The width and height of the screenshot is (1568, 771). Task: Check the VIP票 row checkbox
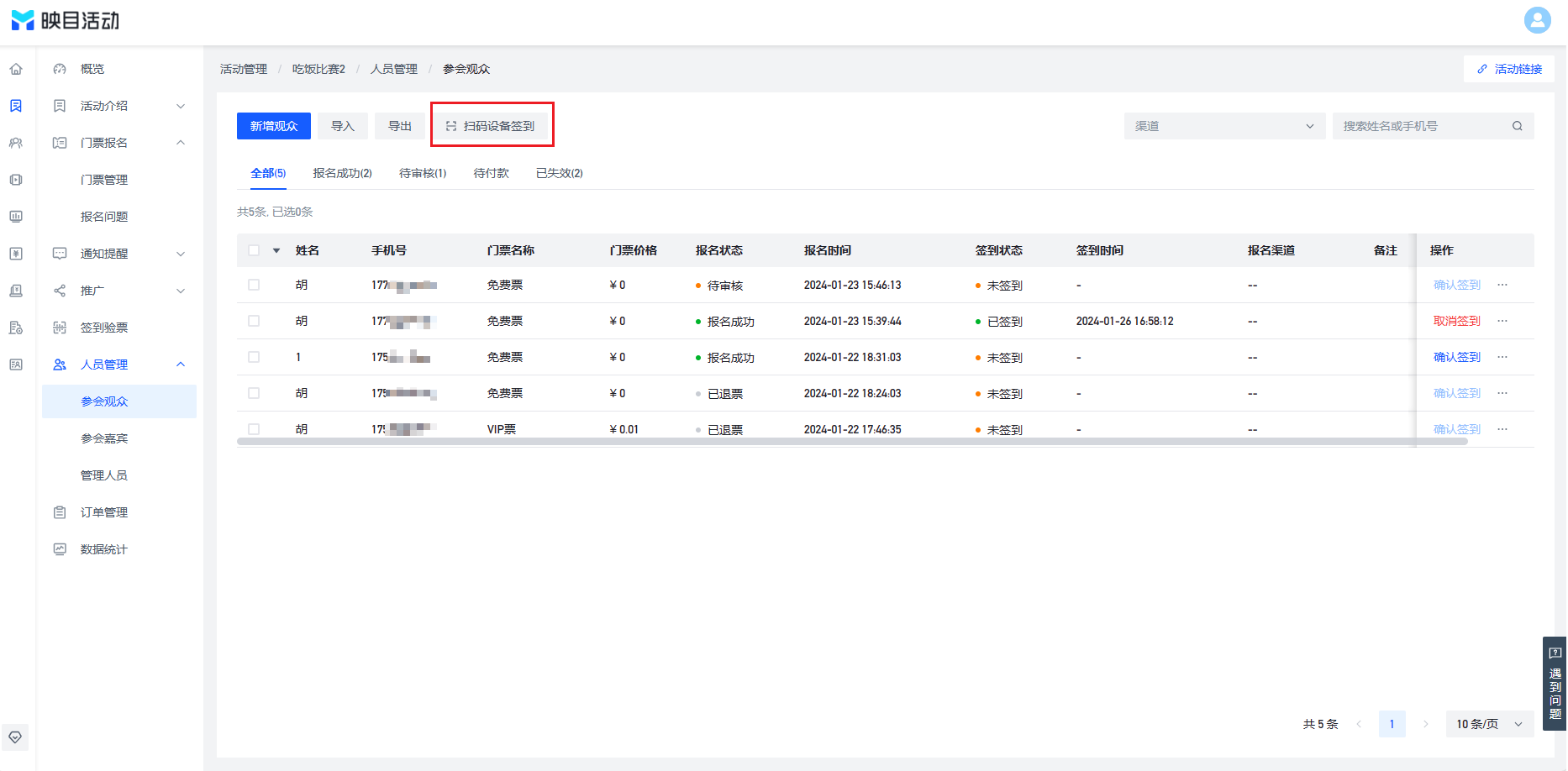pos(254,429)
